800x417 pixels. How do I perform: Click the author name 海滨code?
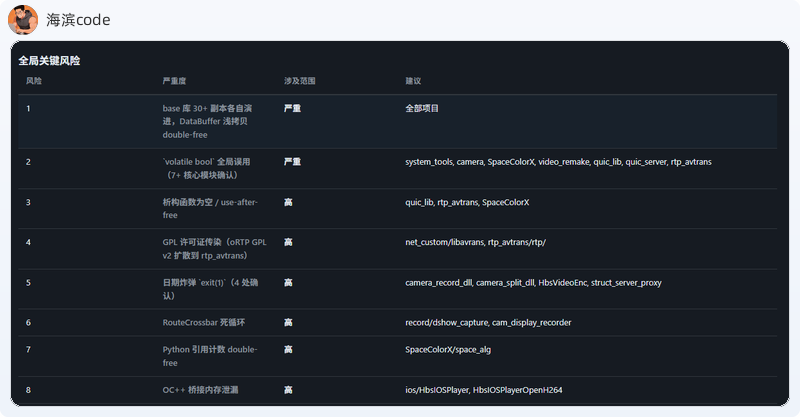(78, 20)
